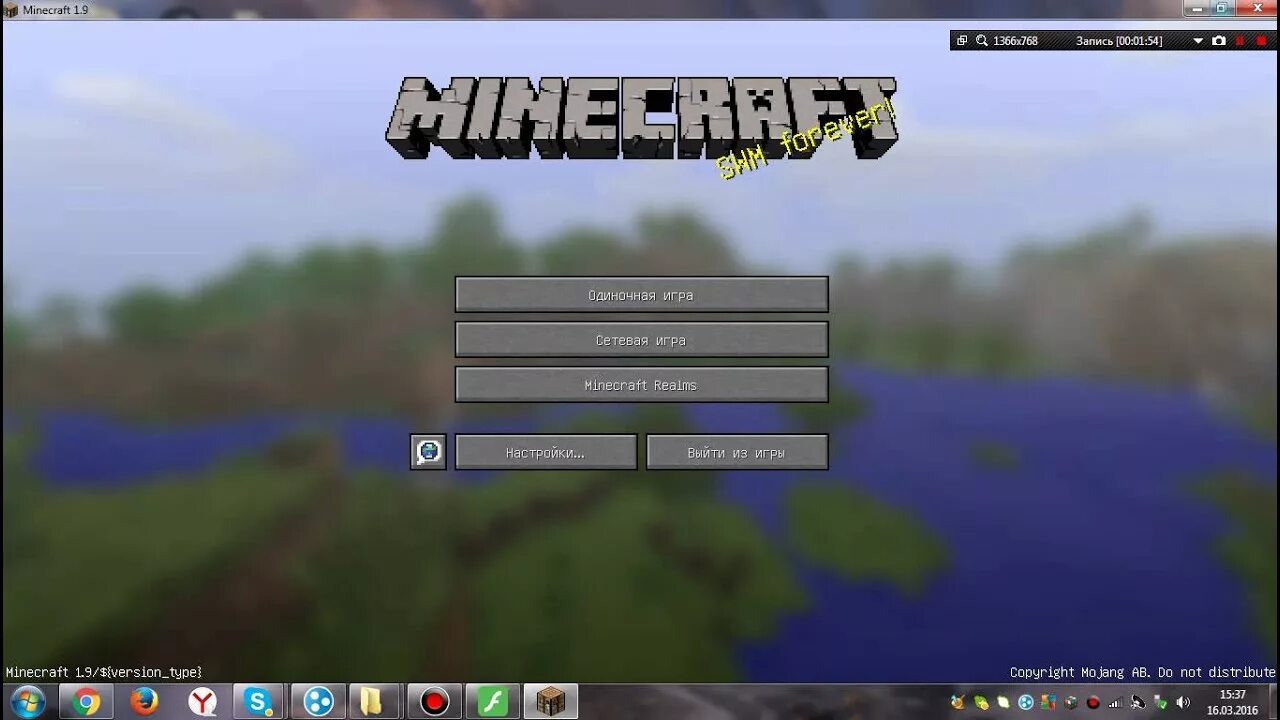Click the first tray icon with orange cup
Viewport: 1280px width, 720px height.
[959, 702]
